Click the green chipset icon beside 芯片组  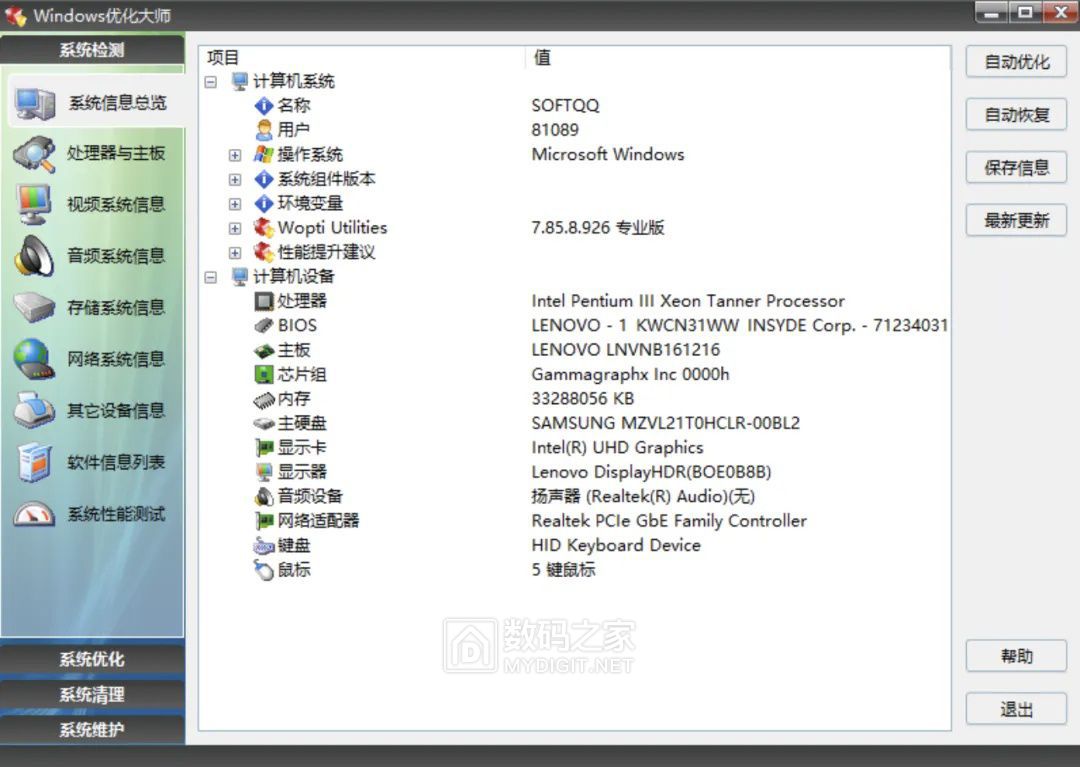pyautogui.click(x=264, y=375)
